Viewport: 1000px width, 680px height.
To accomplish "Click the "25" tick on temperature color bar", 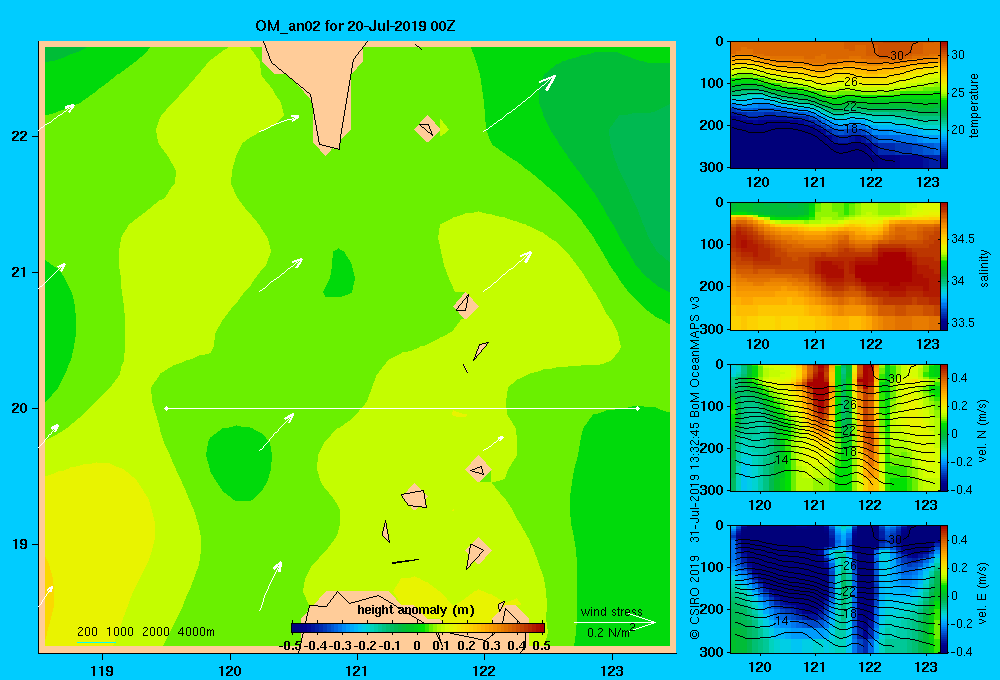I will [x=958, y=92].
